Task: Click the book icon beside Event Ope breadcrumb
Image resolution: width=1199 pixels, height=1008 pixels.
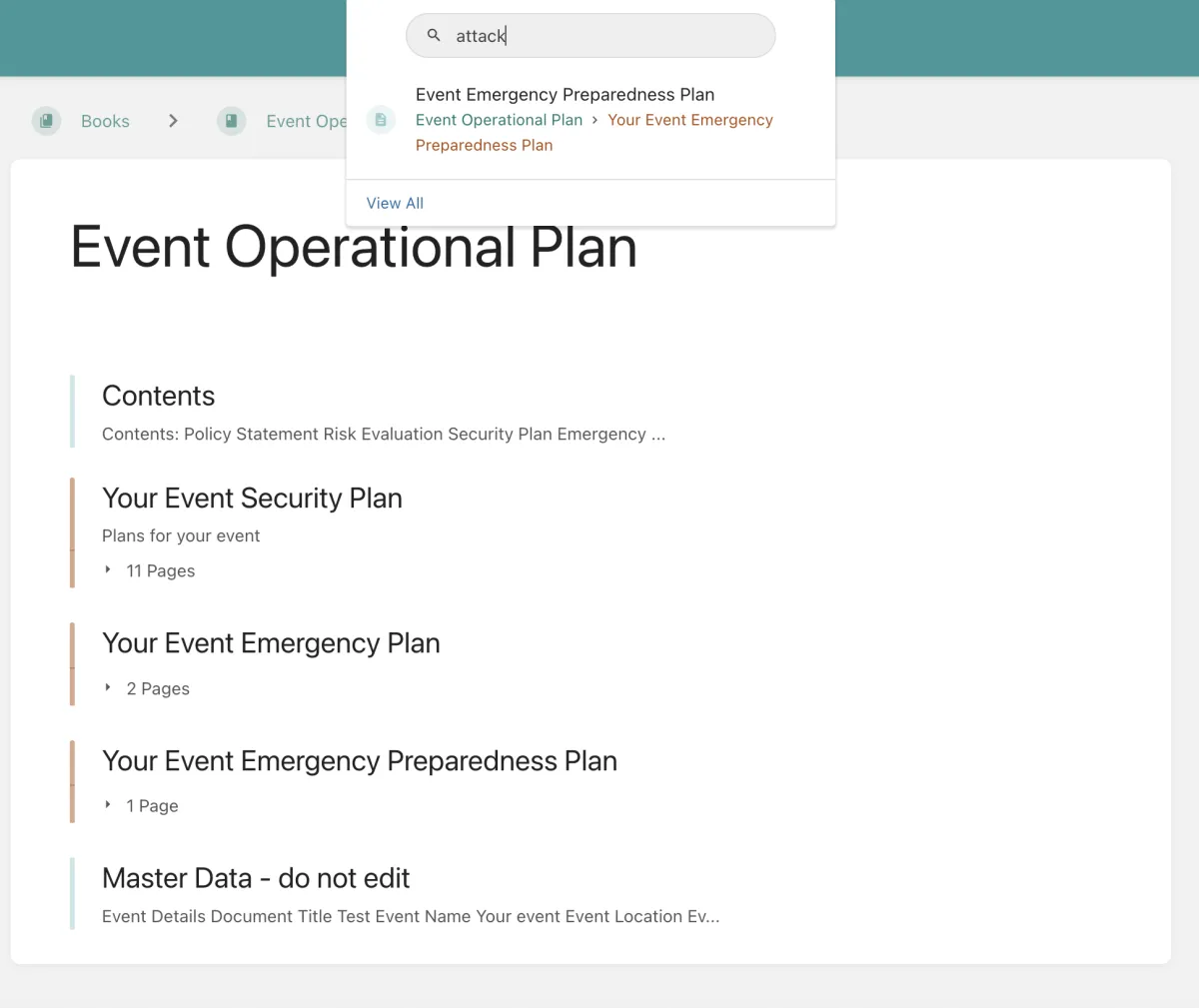Action: [231, 121]
